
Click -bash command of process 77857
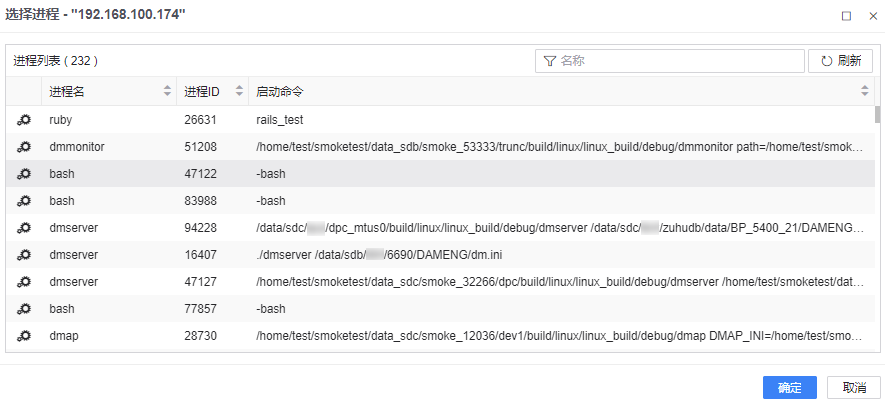click(x=270, y=309)
